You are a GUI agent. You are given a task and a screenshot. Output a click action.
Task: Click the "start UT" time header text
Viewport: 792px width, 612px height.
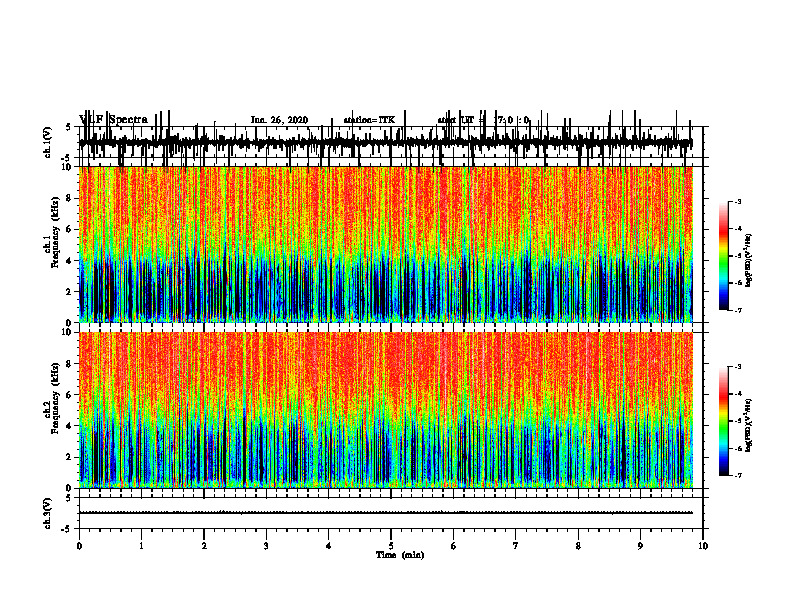click(x=456, y=120)
